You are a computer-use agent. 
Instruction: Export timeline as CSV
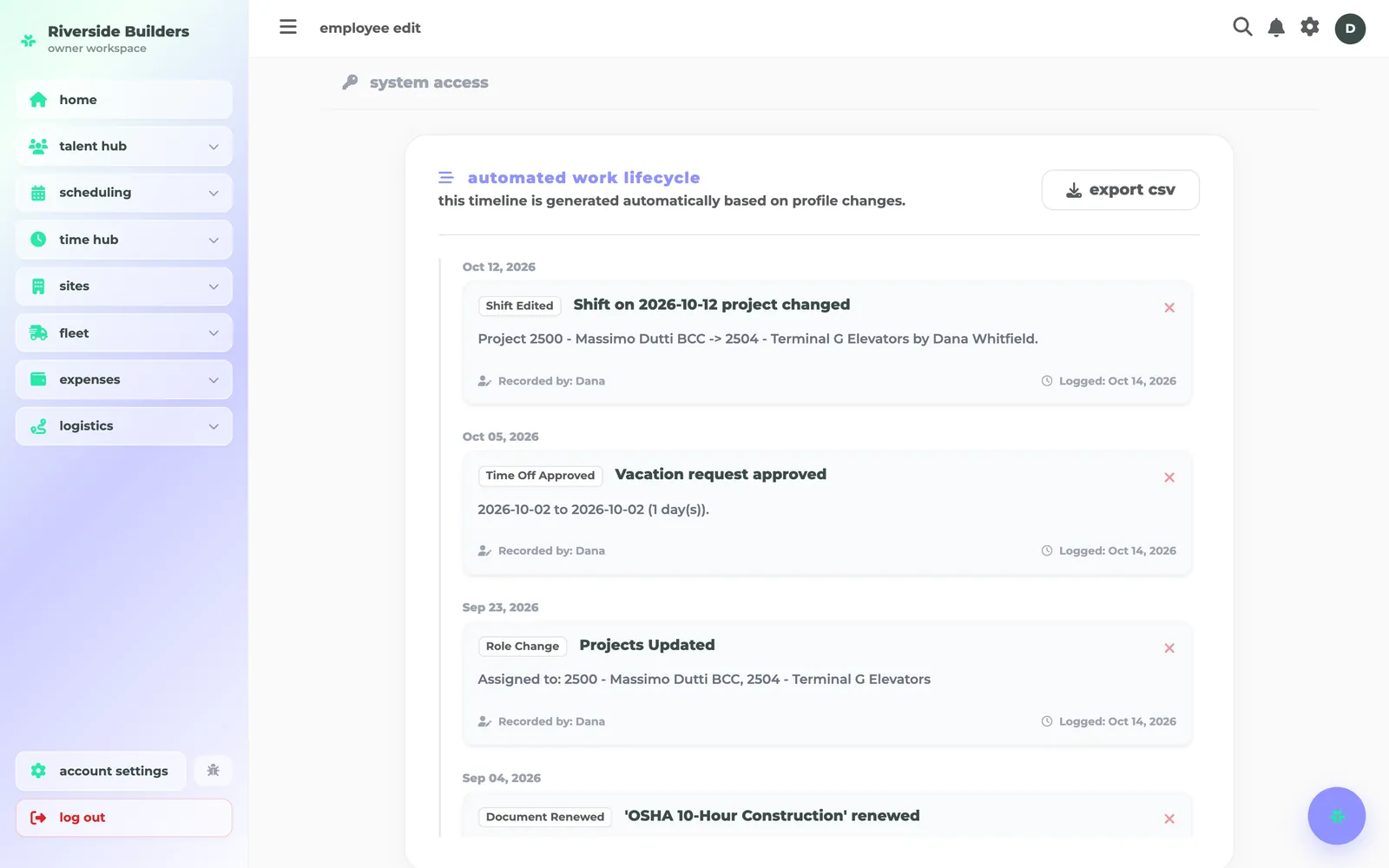click(x=1120, y=190)
